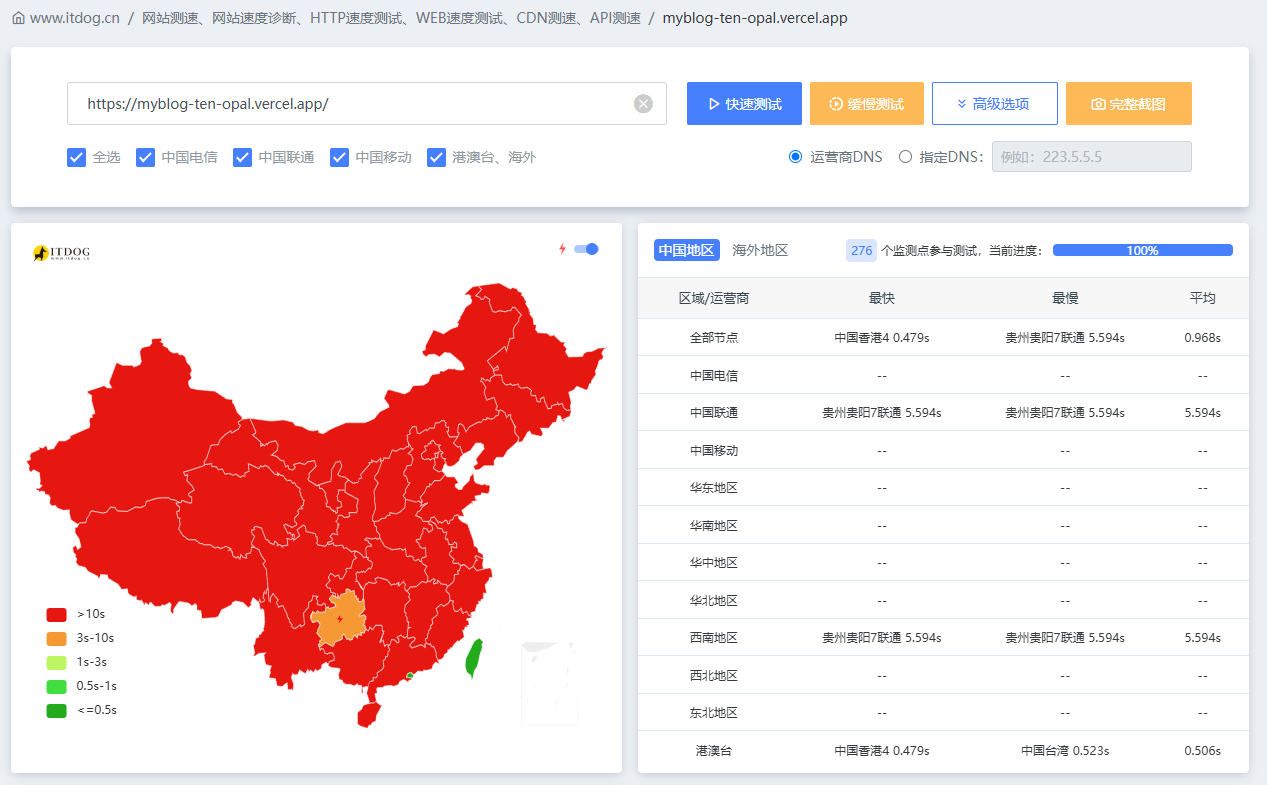Viewport: 1267px width, 785px height.
Task: Clear the URL field with the X icon
Action: point(643,104)
